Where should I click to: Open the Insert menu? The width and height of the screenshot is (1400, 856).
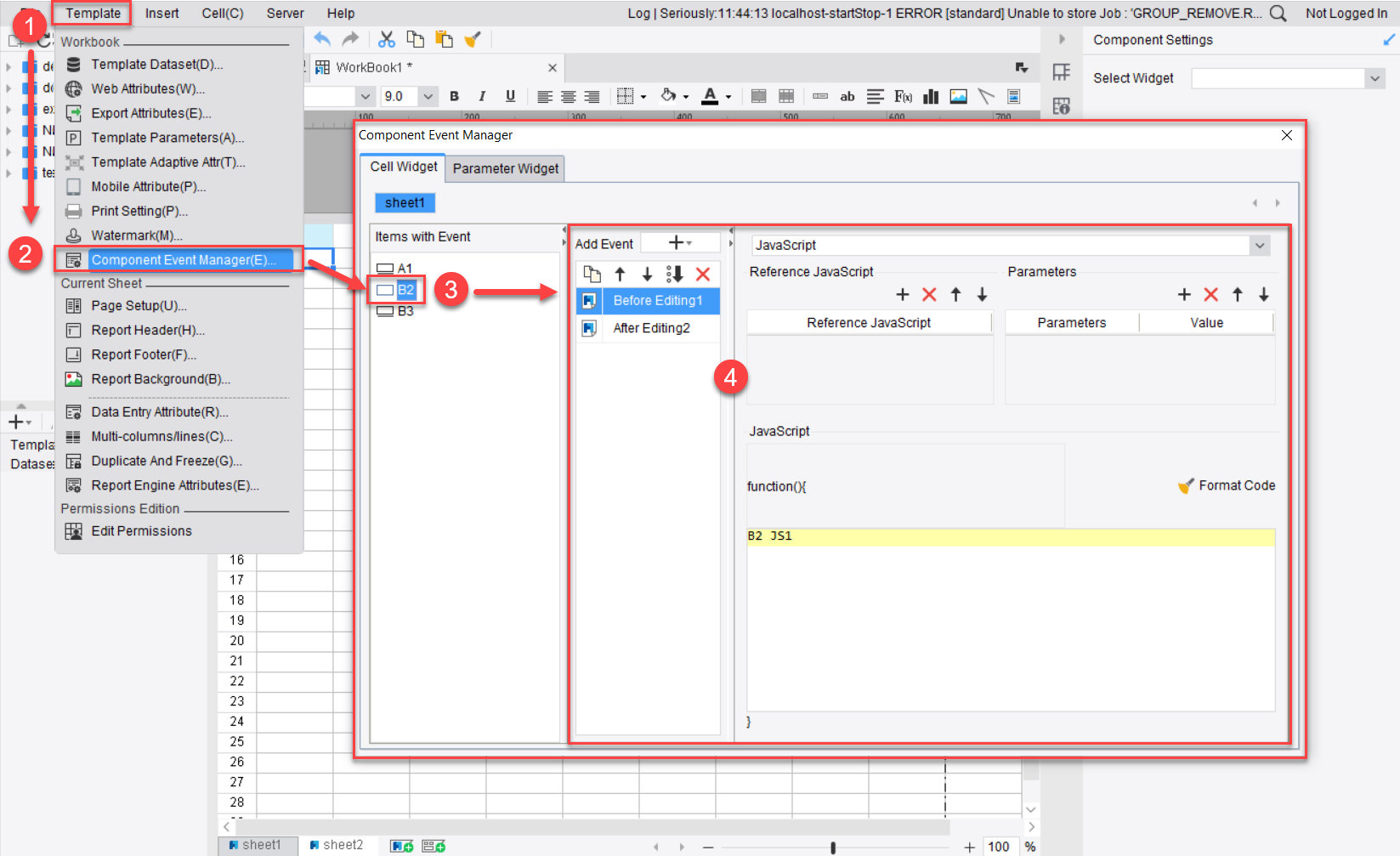162,13
